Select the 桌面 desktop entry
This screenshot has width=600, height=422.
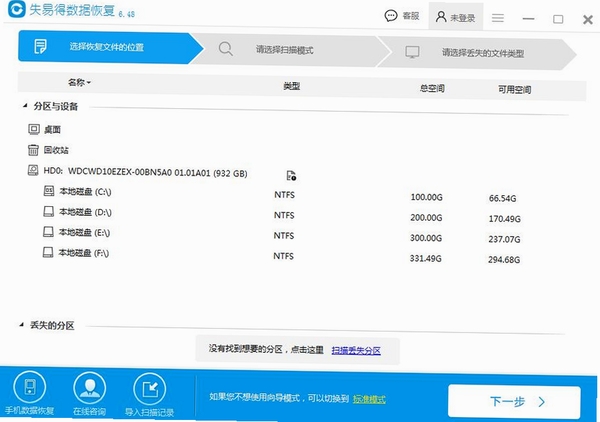[52, 130]
